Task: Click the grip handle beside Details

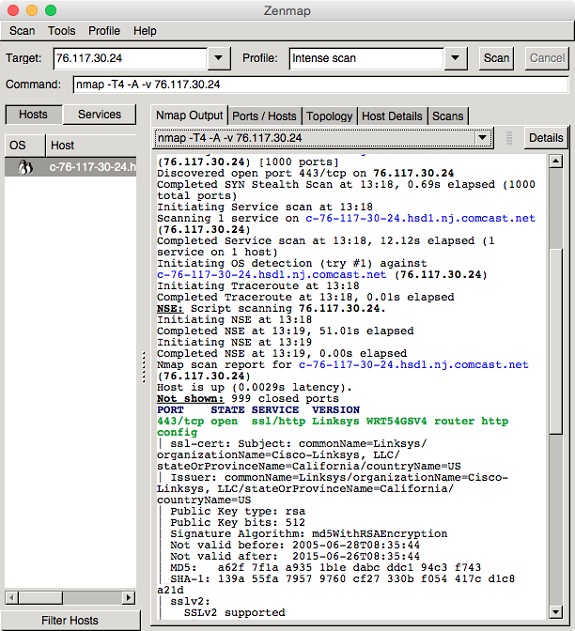Action: pyautogui.click(x=509, y=138)
